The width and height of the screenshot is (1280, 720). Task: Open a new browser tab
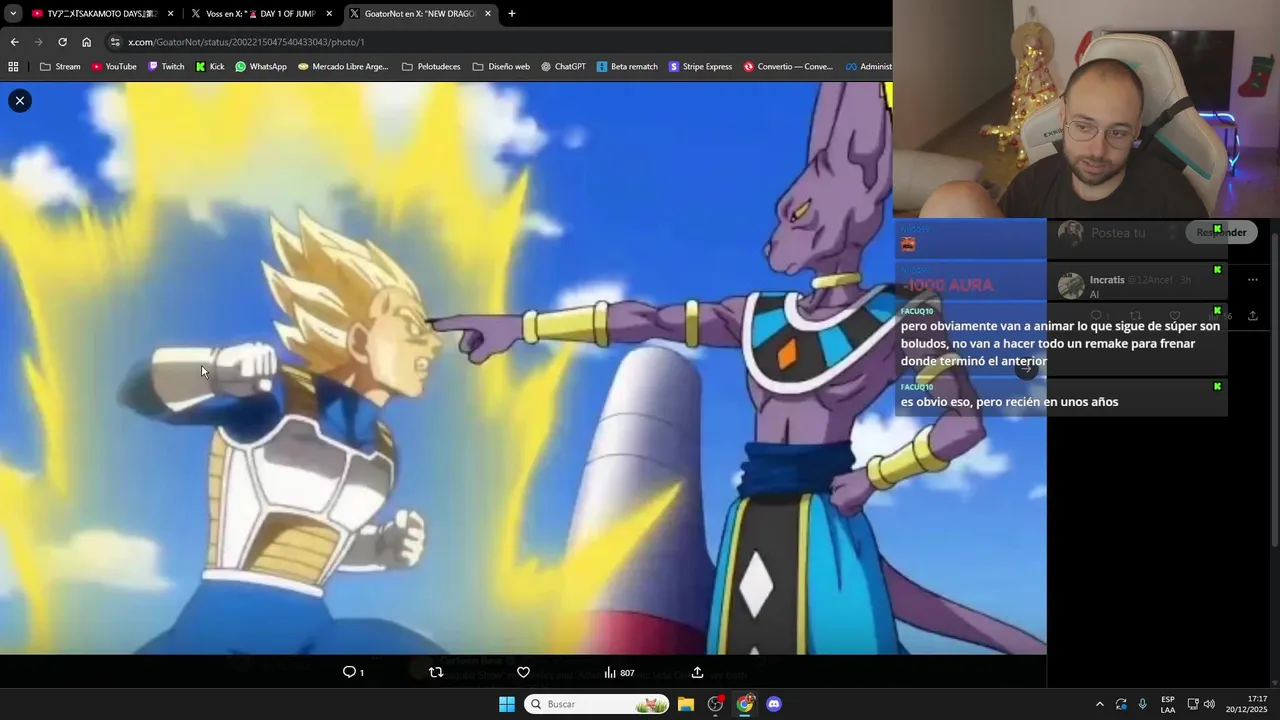512,14
